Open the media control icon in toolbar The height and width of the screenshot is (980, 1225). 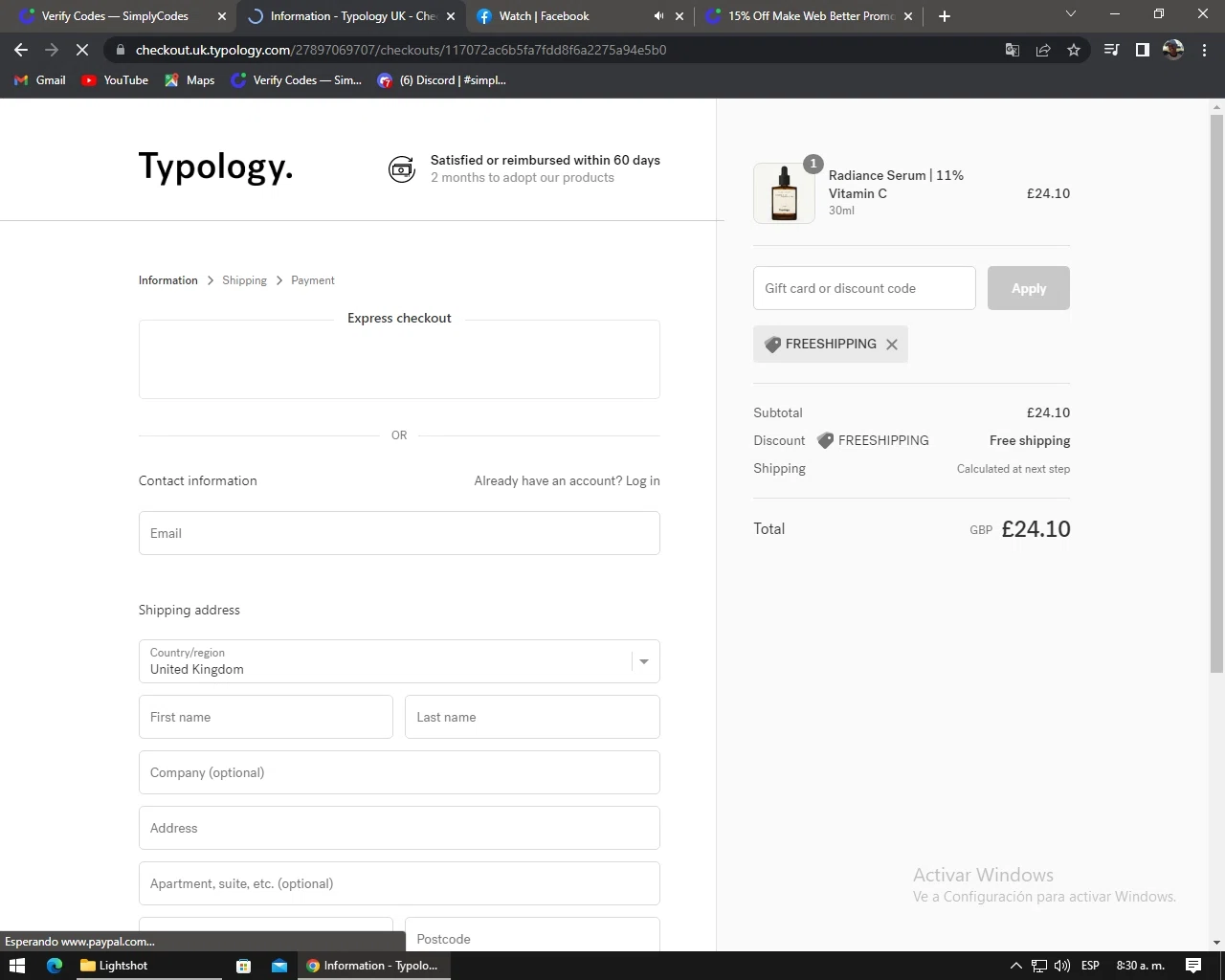[1111, 50]
